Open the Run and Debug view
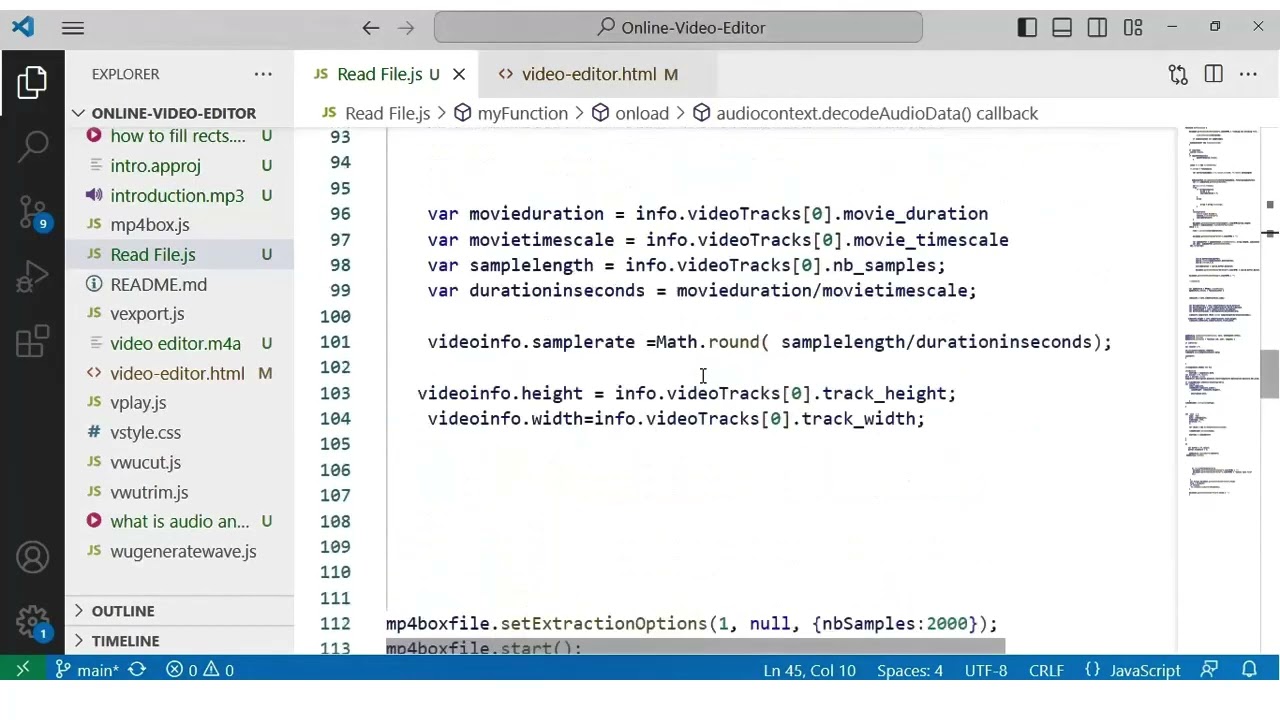Image resolution: width=1280 pixels, height=720 pixels. (x=32, y=277)
